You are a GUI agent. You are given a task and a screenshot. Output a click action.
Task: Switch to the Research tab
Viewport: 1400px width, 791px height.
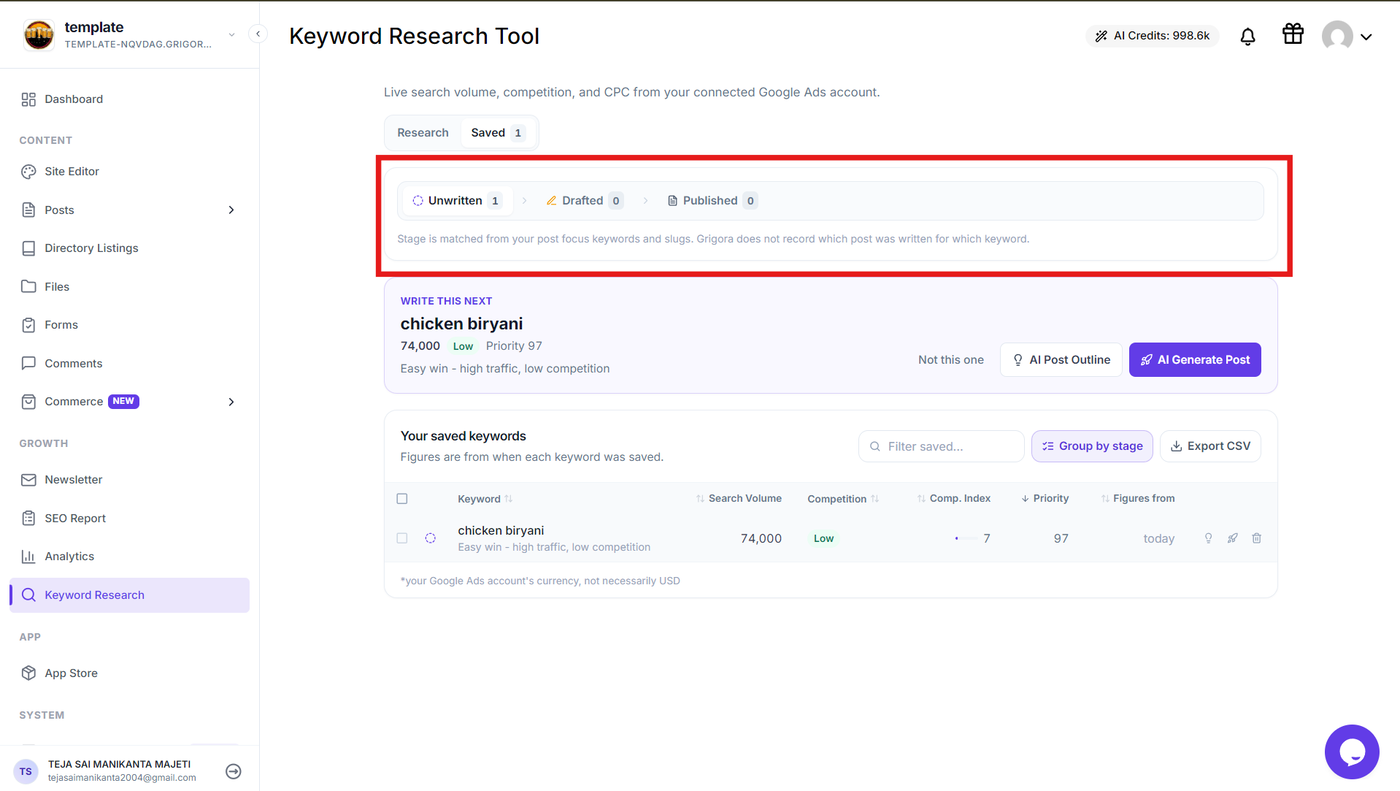click(423, 133)
